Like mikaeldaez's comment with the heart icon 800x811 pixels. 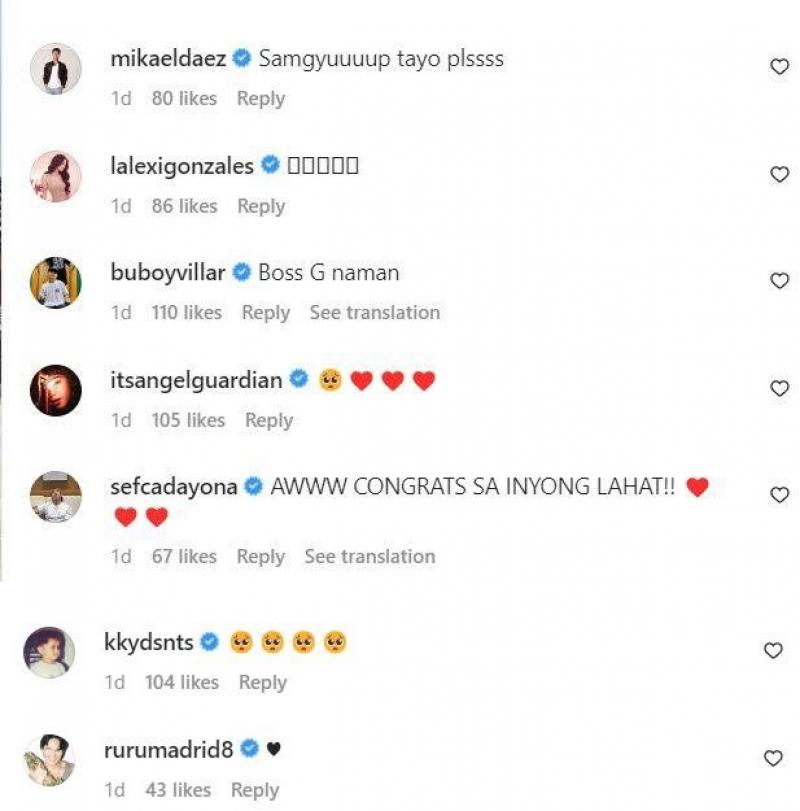click(779, 67)
